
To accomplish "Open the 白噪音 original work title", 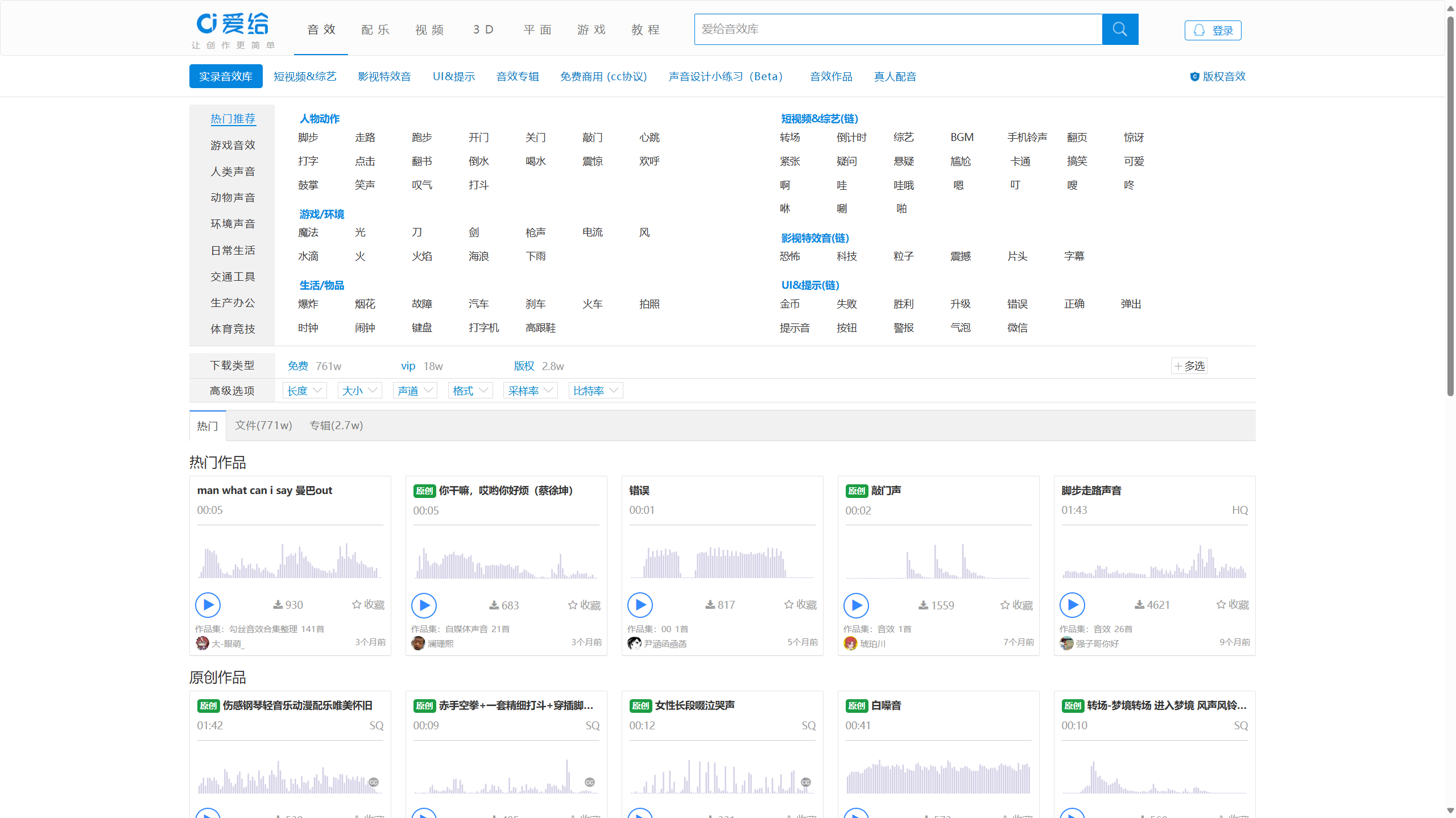I will (x=886, y=705).
